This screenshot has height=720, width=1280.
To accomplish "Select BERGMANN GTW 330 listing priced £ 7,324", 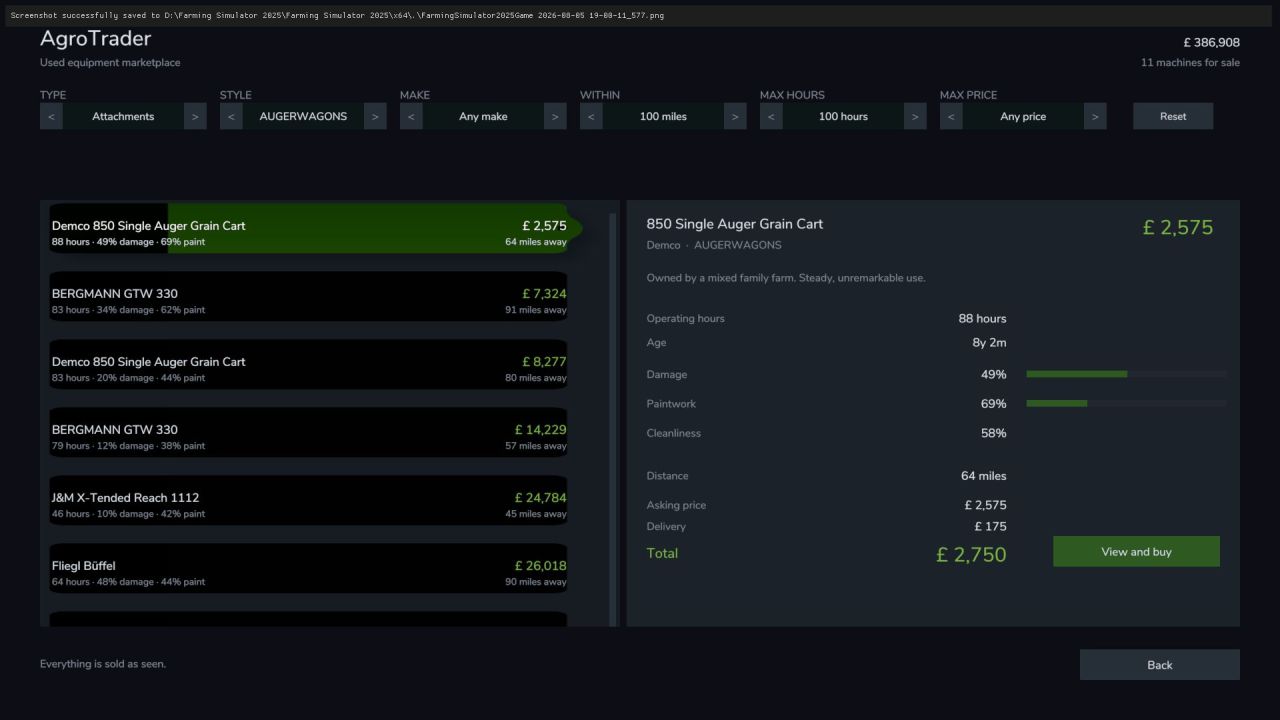I will click(309, 297).
